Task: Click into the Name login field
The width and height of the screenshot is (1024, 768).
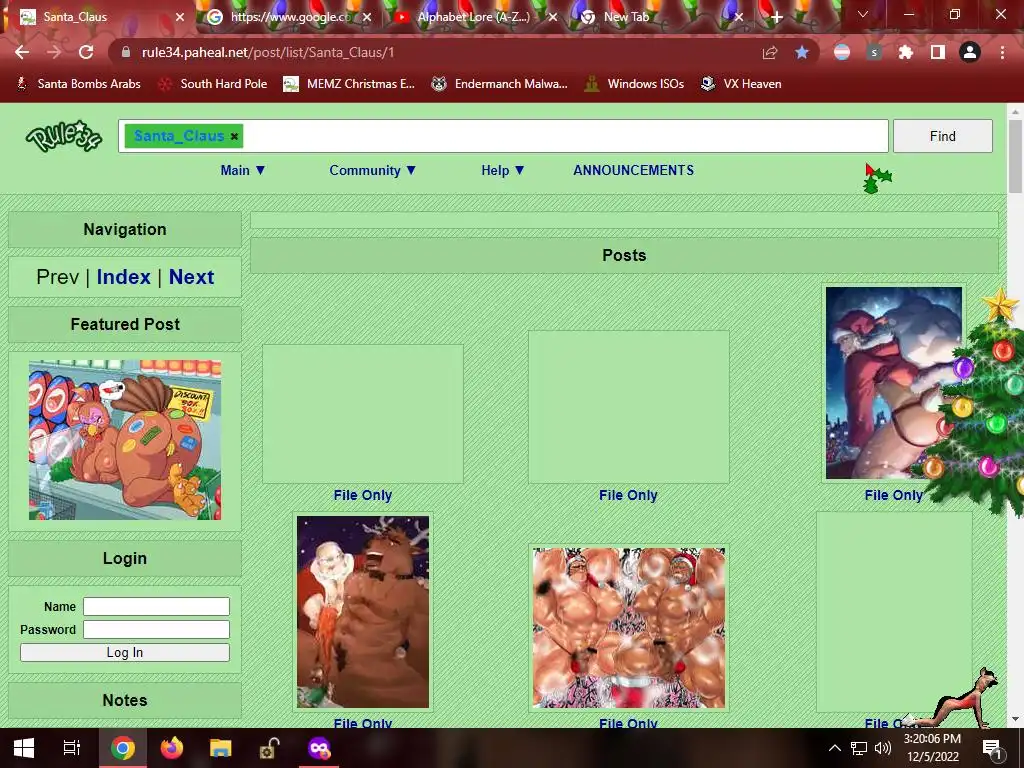Action: point(156,607)
